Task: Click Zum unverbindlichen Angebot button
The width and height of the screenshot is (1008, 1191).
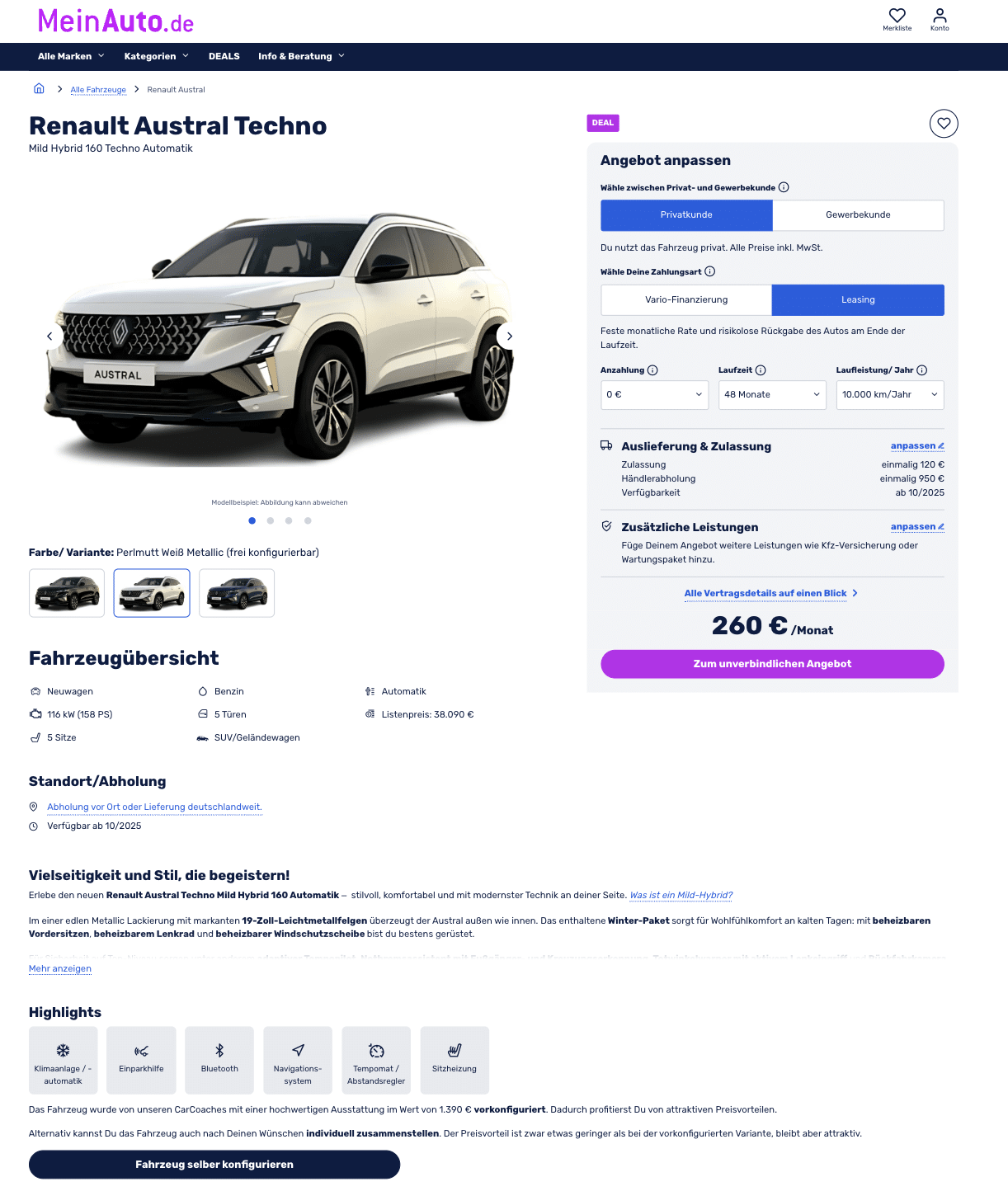Action: coord(772,664)
